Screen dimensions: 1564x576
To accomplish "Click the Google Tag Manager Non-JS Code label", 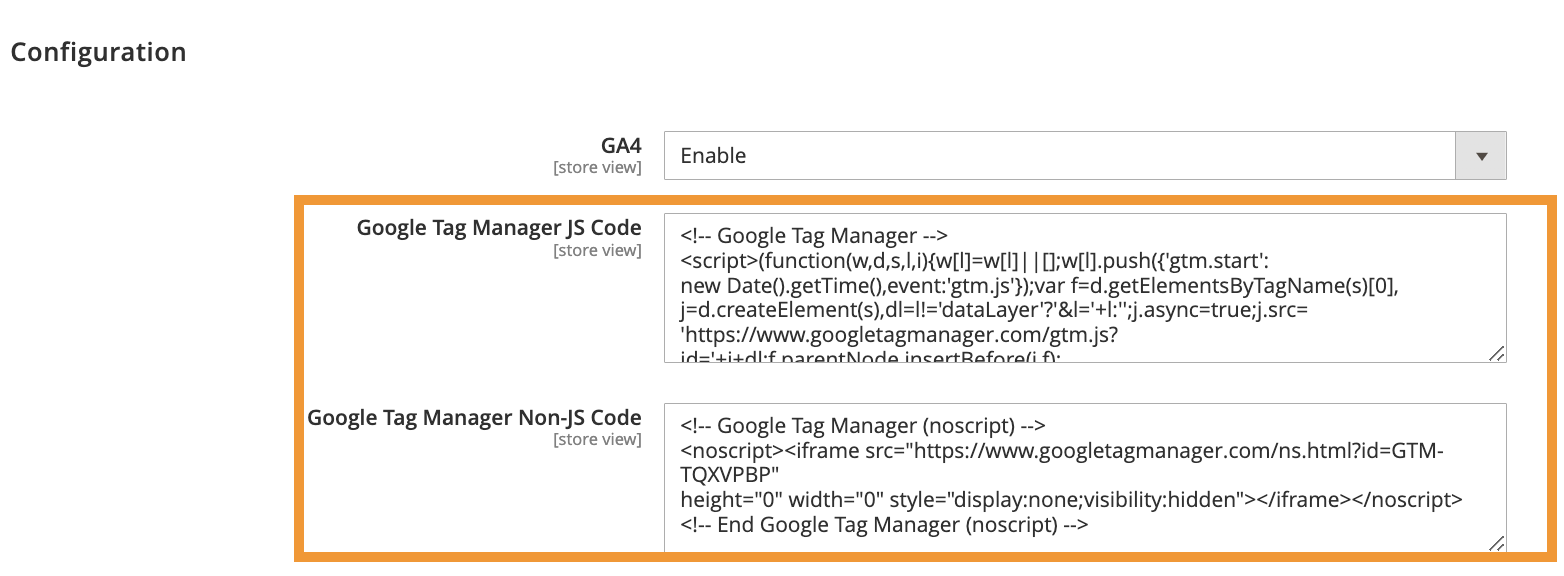I will click(x=474, y=417).
